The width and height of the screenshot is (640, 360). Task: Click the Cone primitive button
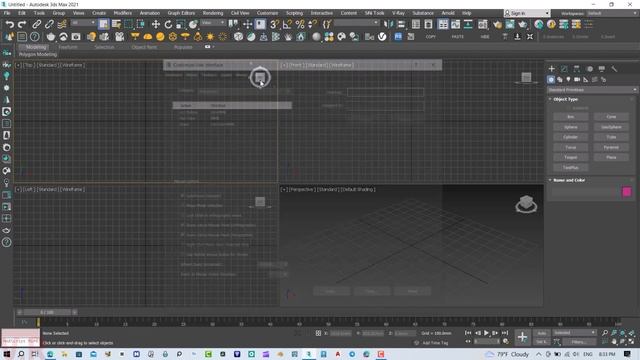611,117
